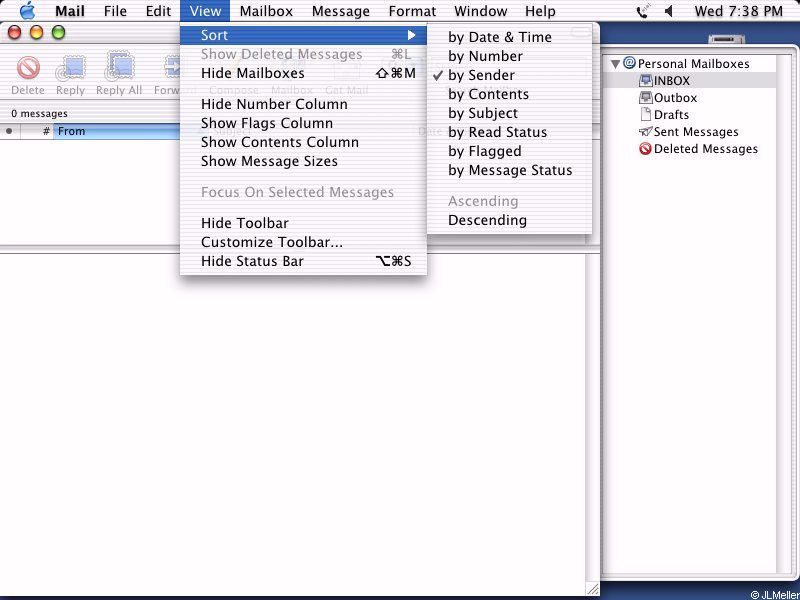This screenshot has width=800, height=600.
Task: Sort messages by Number
Action: 509,56
